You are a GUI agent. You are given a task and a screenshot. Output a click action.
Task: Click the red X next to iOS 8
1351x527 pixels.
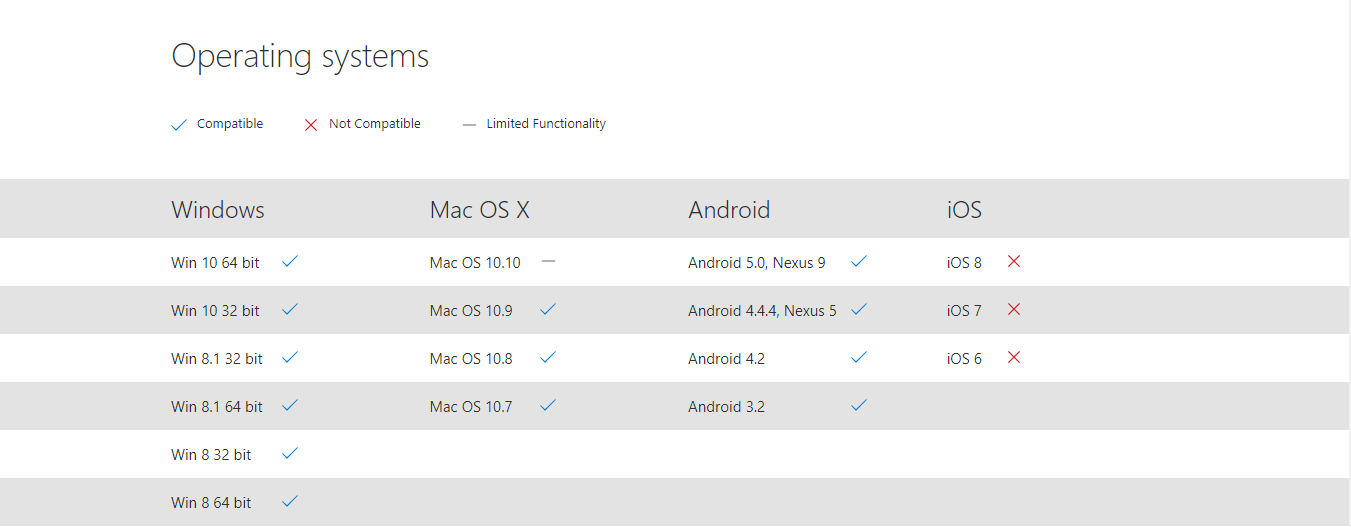tap(1014, 261)
